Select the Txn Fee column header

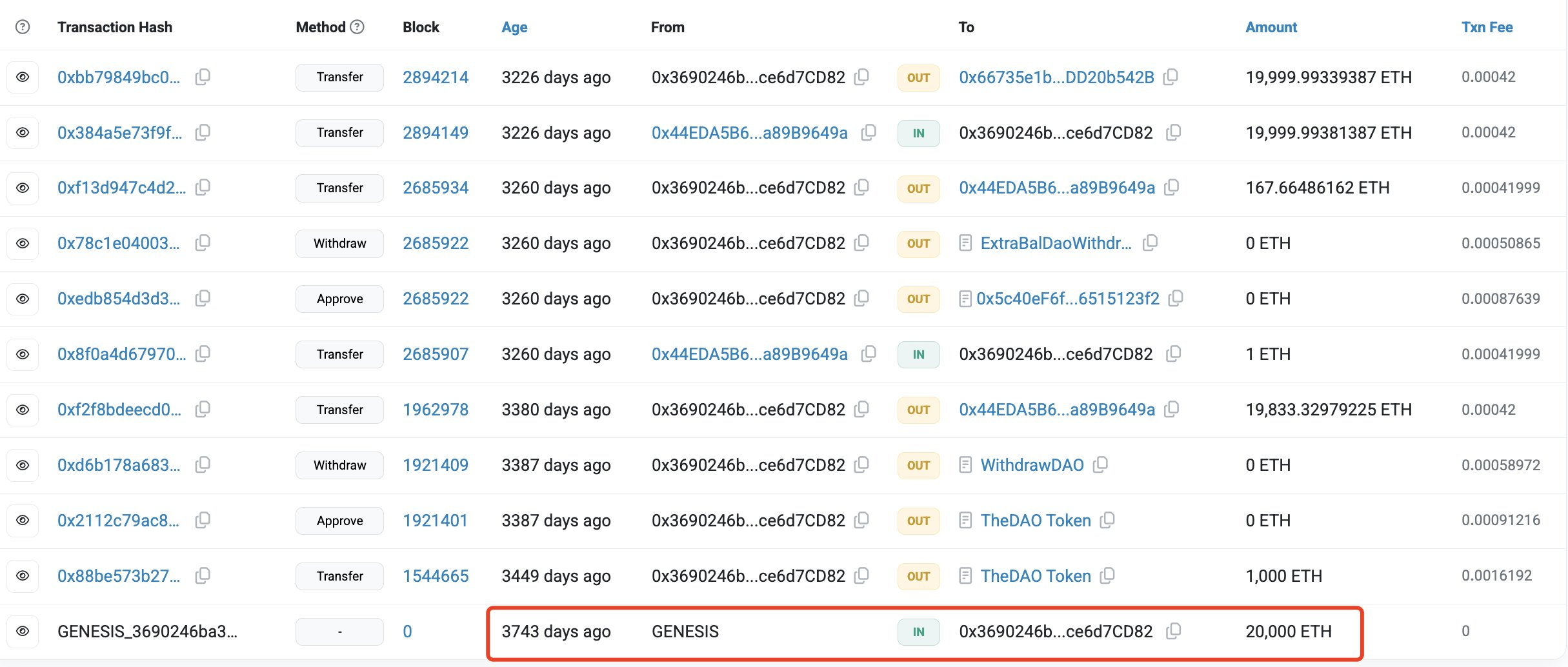coord(1487,27)
